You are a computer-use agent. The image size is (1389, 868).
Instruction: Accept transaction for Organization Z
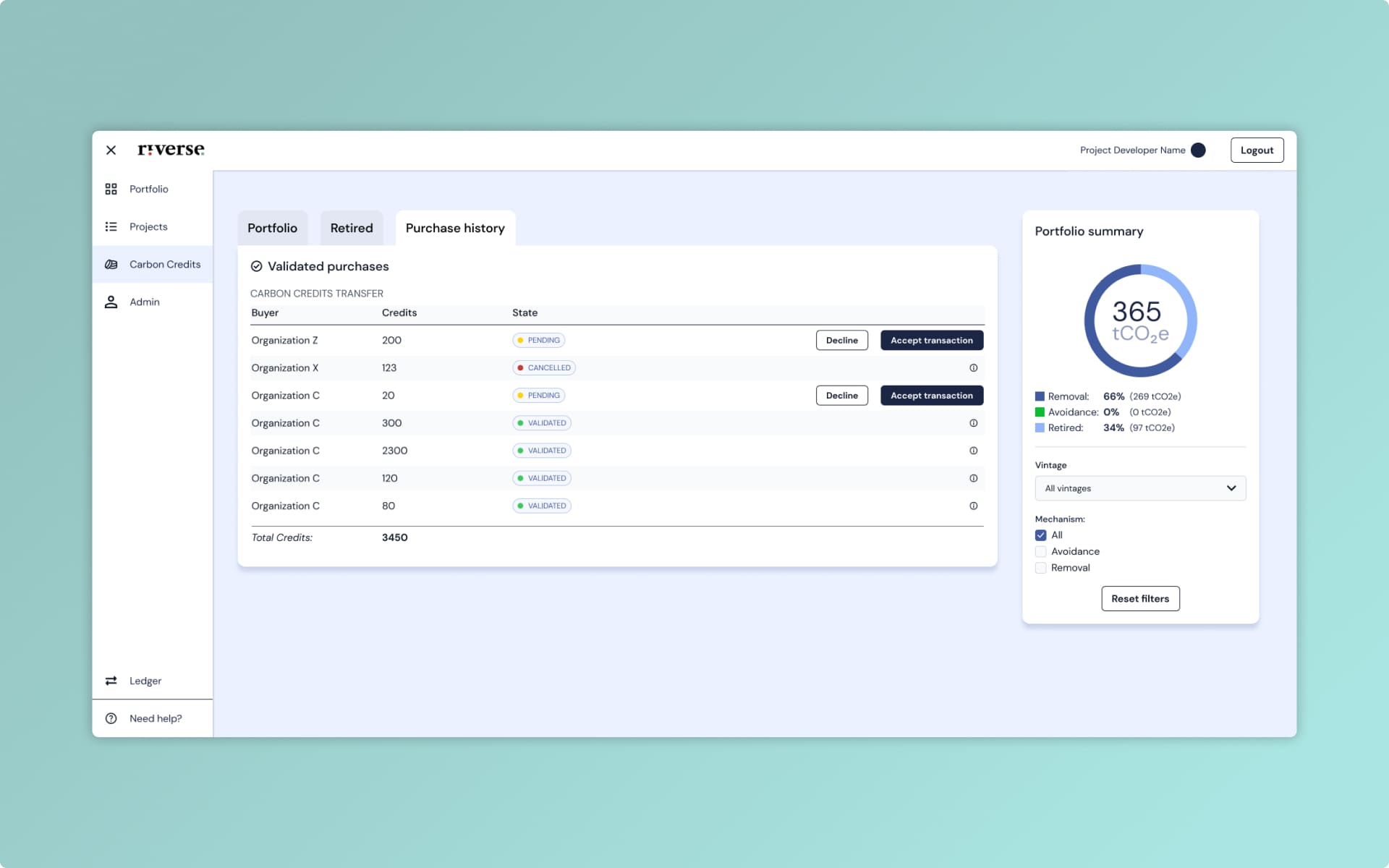(x=931, y=340)
